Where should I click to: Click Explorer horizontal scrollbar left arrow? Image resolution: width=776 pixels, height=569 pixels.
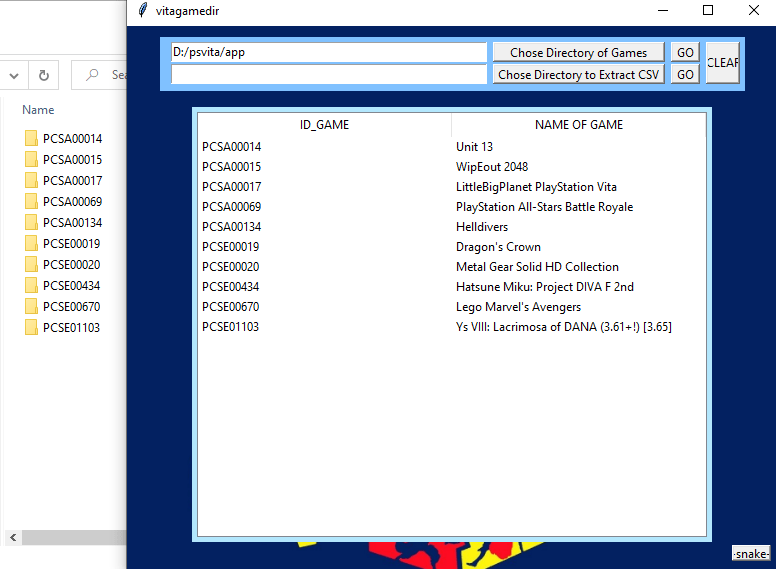[13, 537]
